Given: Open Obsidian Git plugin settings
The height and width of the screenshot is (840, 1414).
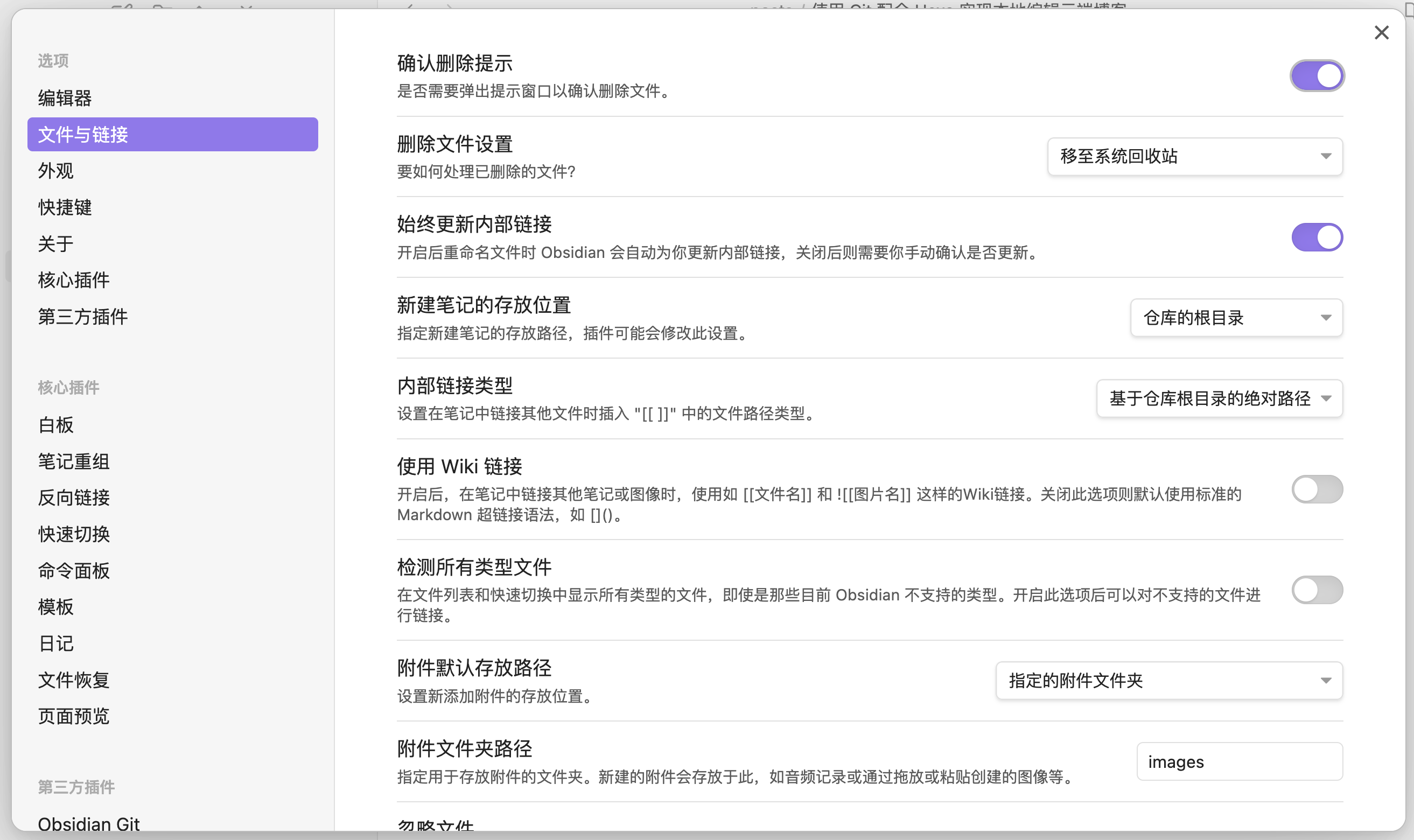Looking at the screenshot, I should pyautogui.click(x=89, y=824).
